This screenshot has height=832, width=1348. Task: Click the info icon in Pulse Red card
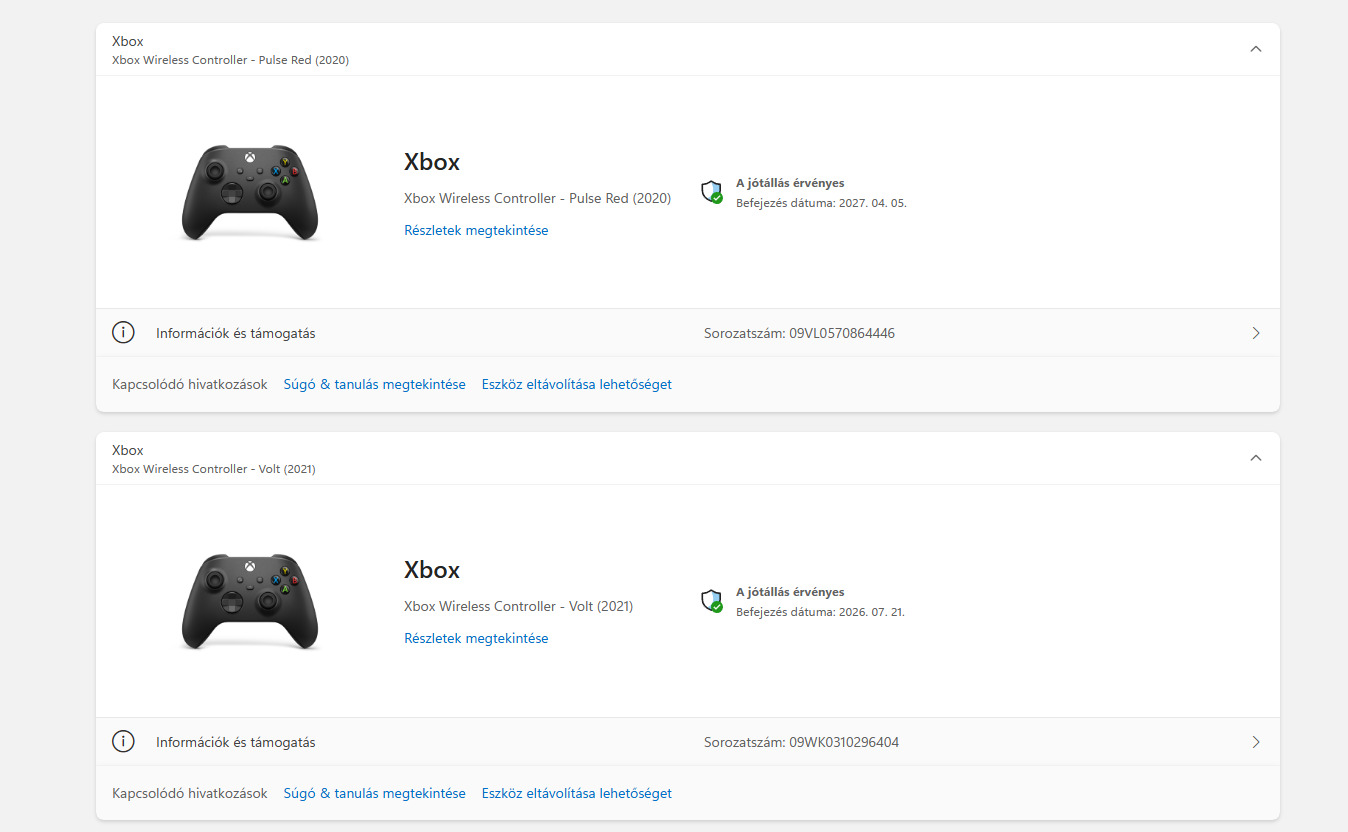coord(123,333)
